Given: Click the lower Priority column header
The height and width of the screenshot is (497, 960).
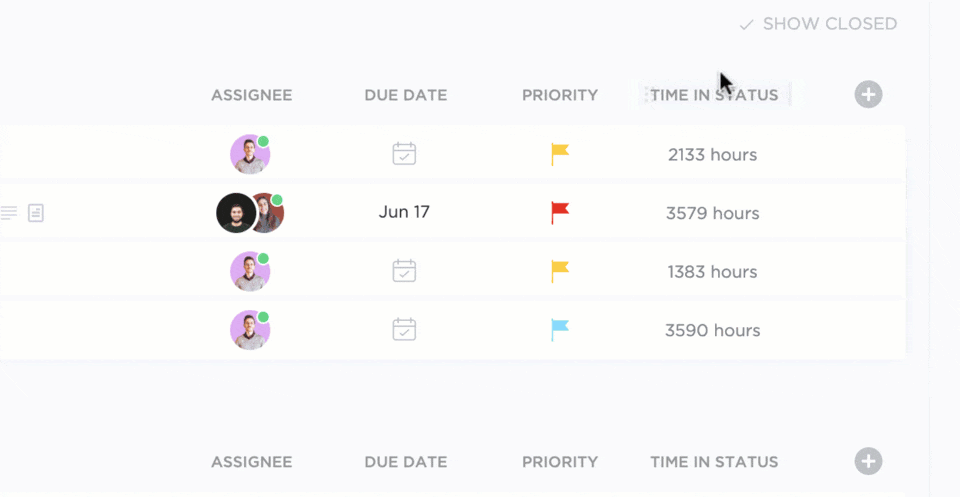Looking at the screenshot, I should (x=560, y=462).
